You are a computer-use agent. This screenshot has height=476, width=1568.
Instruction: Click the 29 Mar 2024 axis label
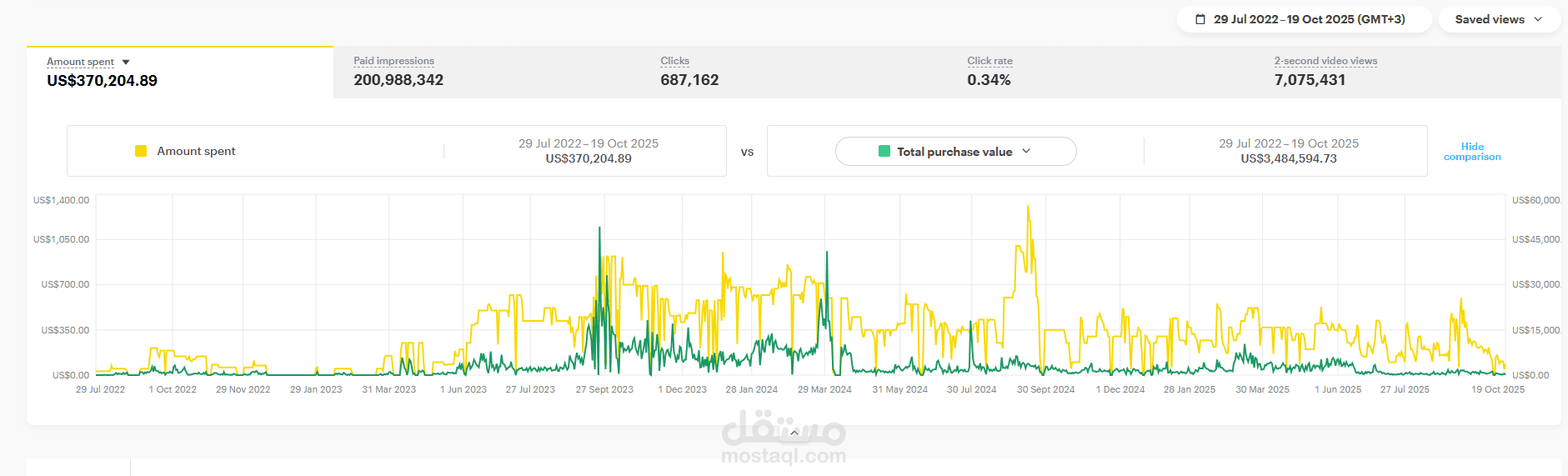point(824,389)
